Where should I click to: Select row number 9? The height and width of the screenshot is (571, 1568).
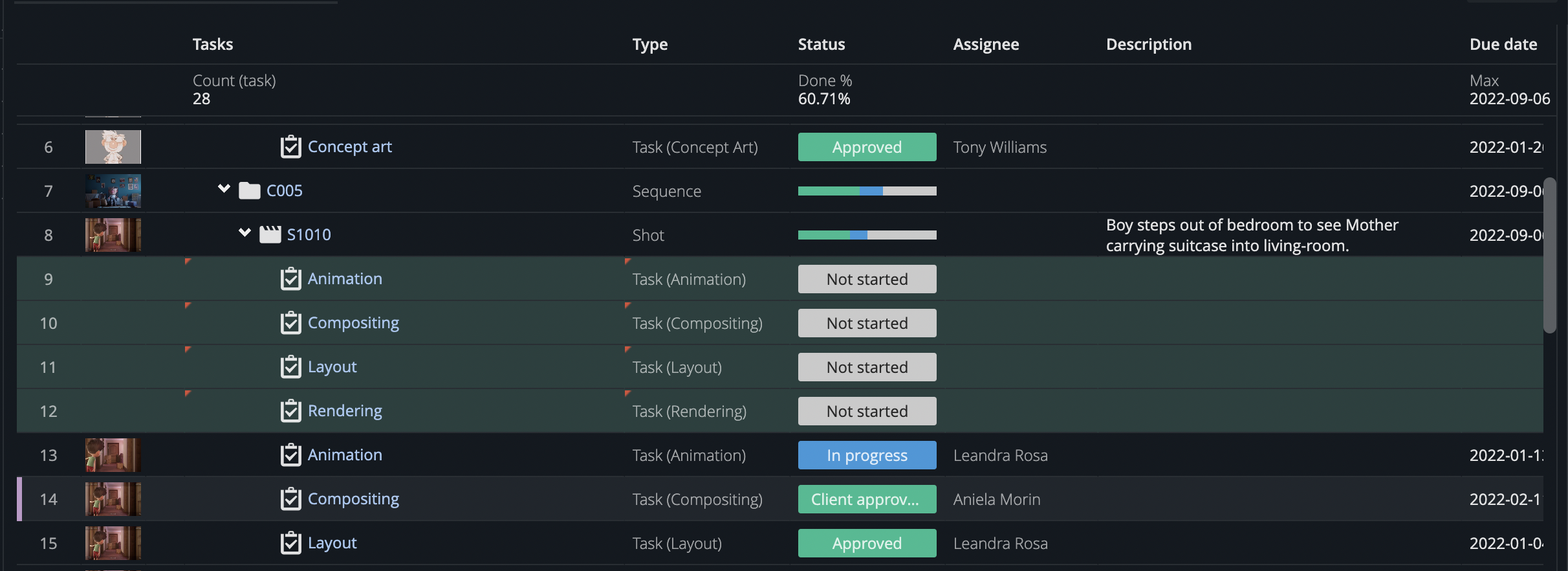[x=49, y=279]
